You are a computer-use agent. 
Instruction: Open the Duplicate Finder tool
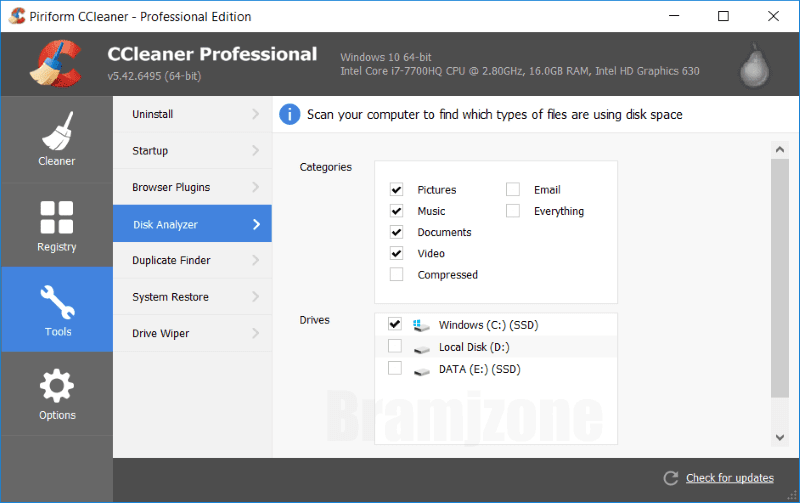click(x=192, y=260)
